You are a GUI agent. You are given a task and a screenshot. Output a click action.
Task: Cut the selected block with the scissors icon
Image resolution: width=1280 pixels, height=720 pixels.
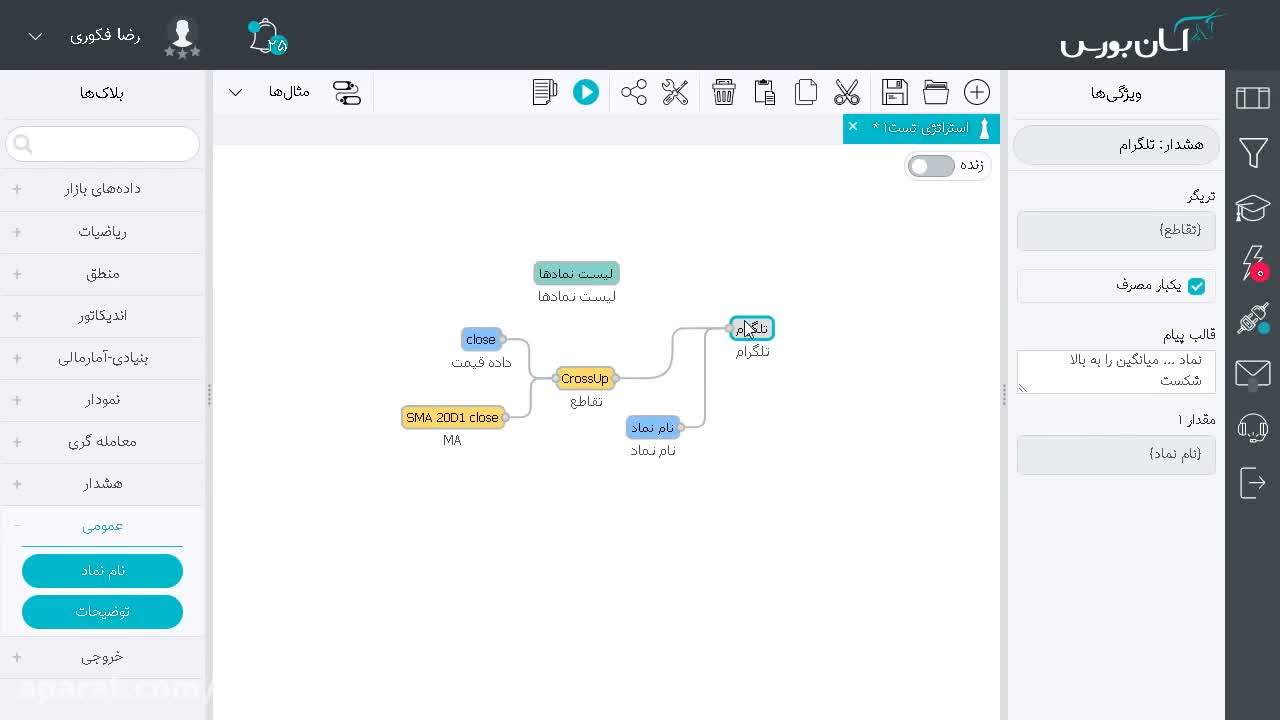847,92
